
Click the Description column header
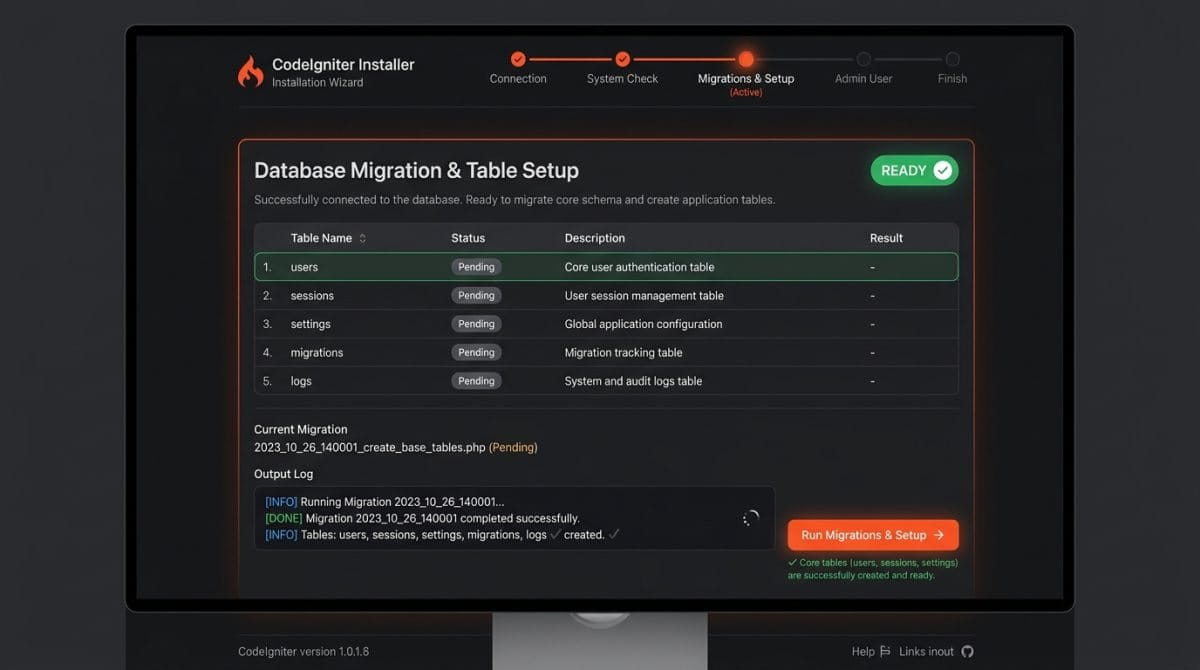pos(595,238)
